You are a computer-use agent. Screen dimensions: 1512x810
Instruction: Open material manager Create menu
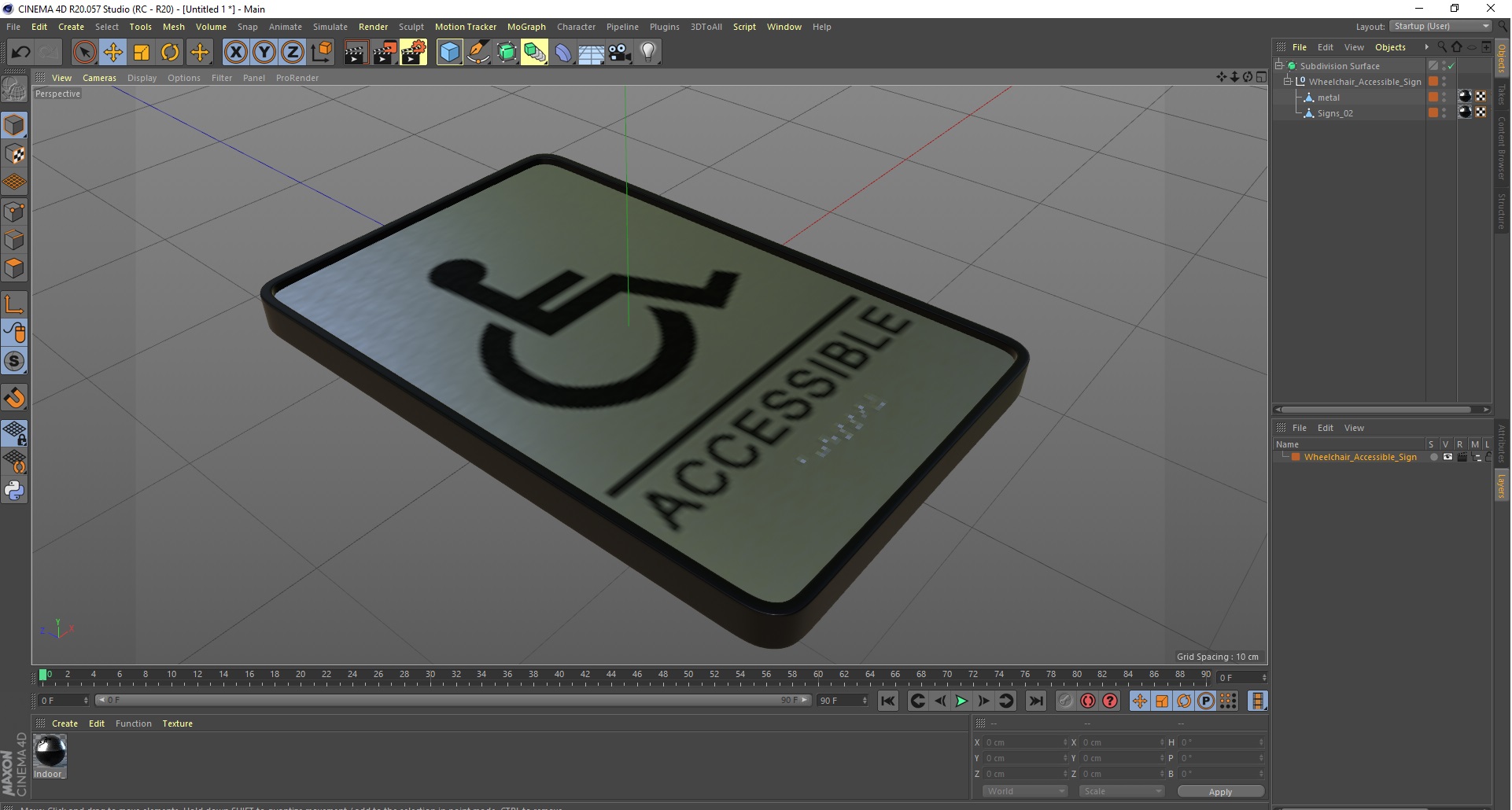pos(65,723)
